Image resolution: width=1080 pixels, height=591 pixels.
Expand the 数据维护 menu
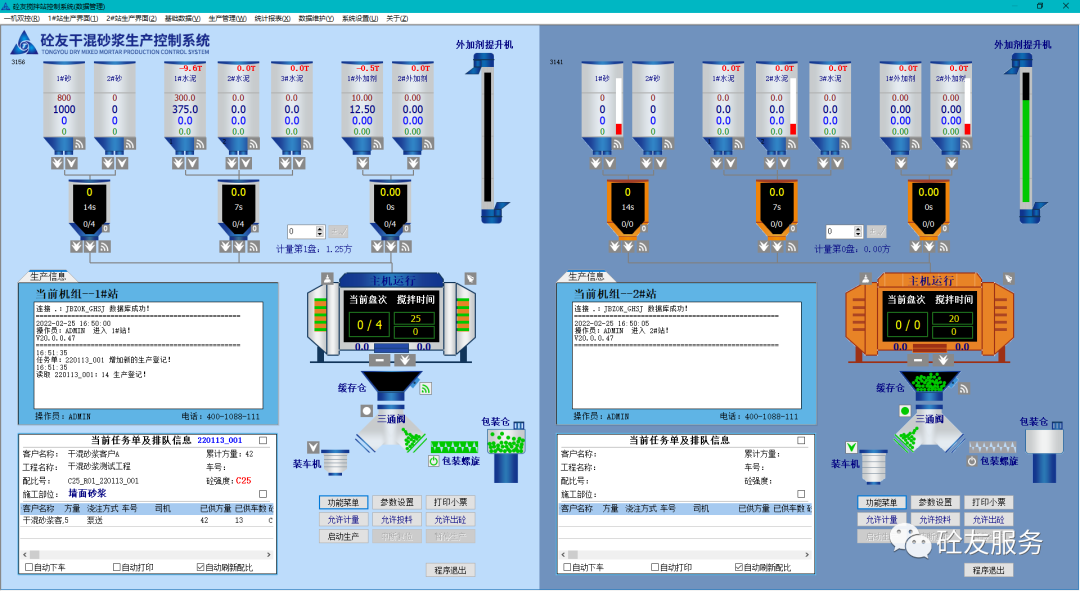tap(315, 18)
